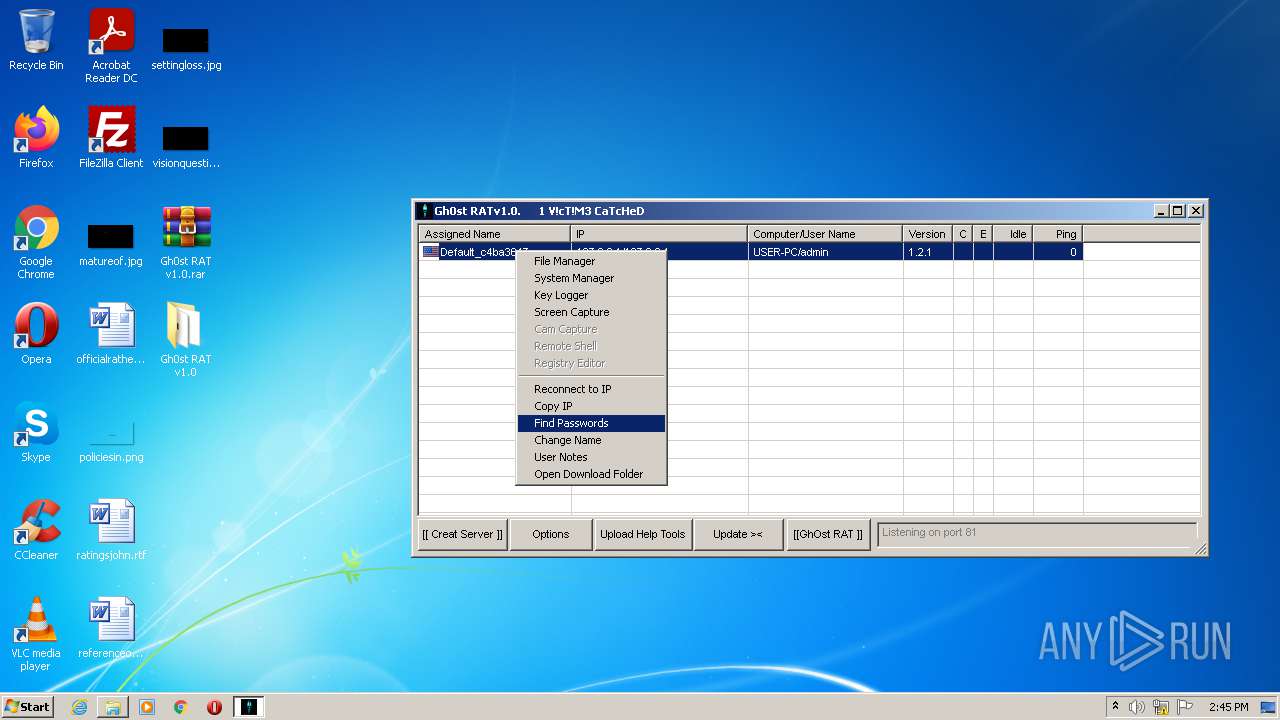Select the visionquesti... desktop file
Image resolution: width=1280 pixels, height=720 pixels.
coord(186,144)
